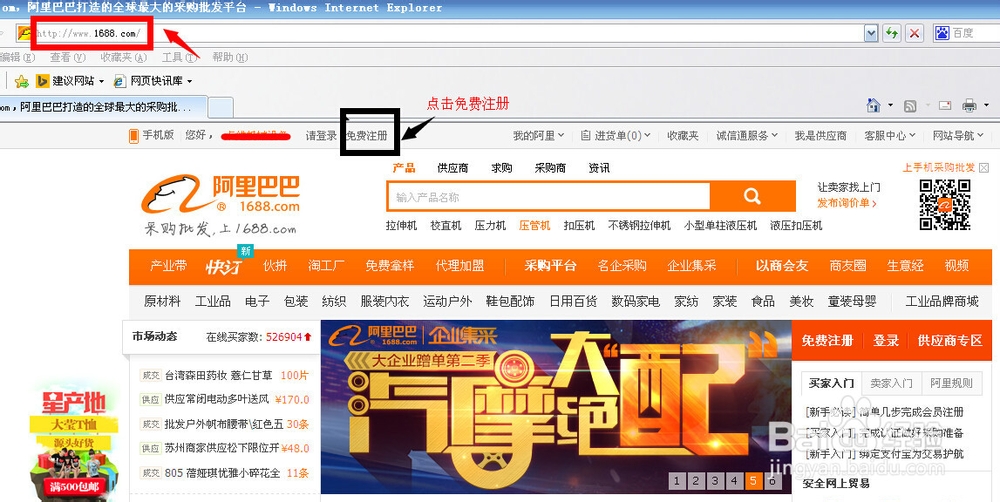This screenshot has height=502, width=1000.
Task: Click the RSS feeds icon
Action: click(x=910, y=106)
